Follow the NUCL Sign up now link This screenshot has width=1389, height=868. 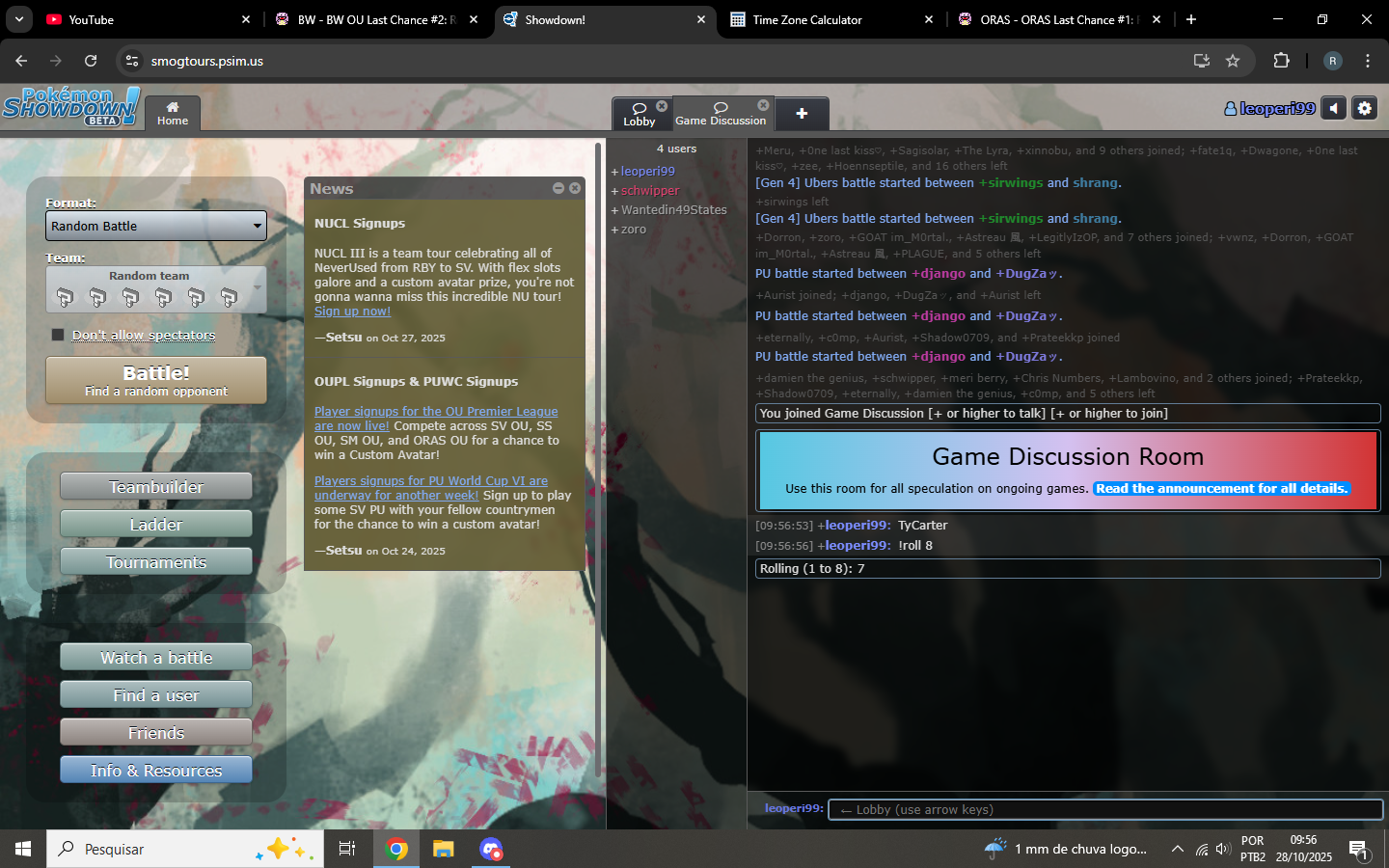click(x=352, y=312)
